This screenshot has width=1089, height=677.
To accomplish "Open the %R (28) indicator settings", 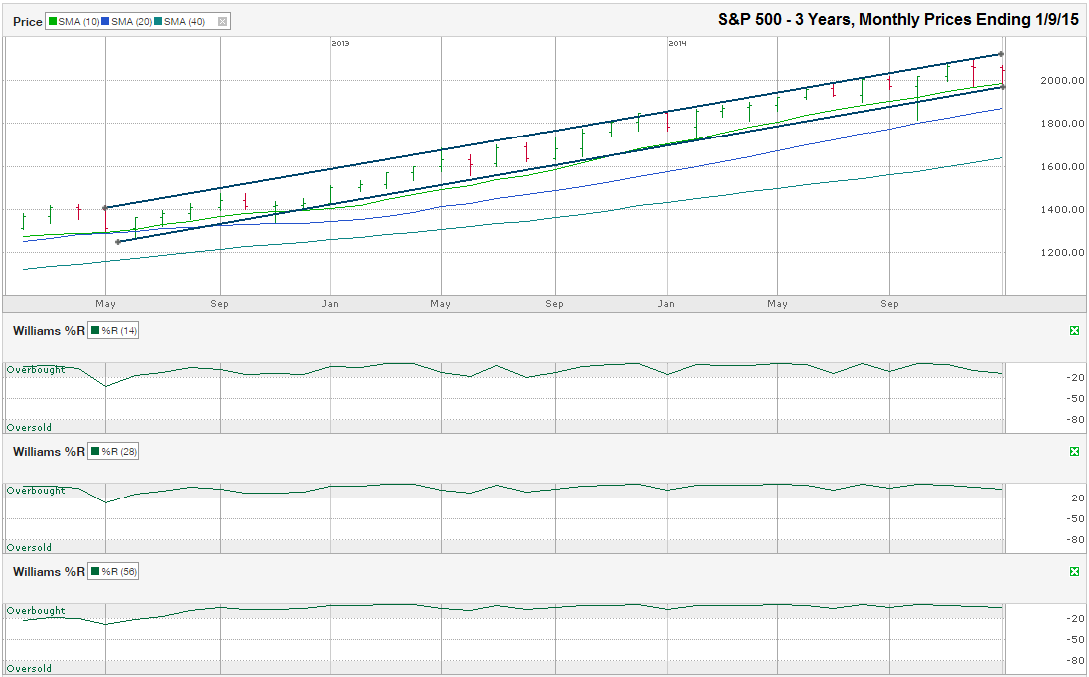I will 113,451.
